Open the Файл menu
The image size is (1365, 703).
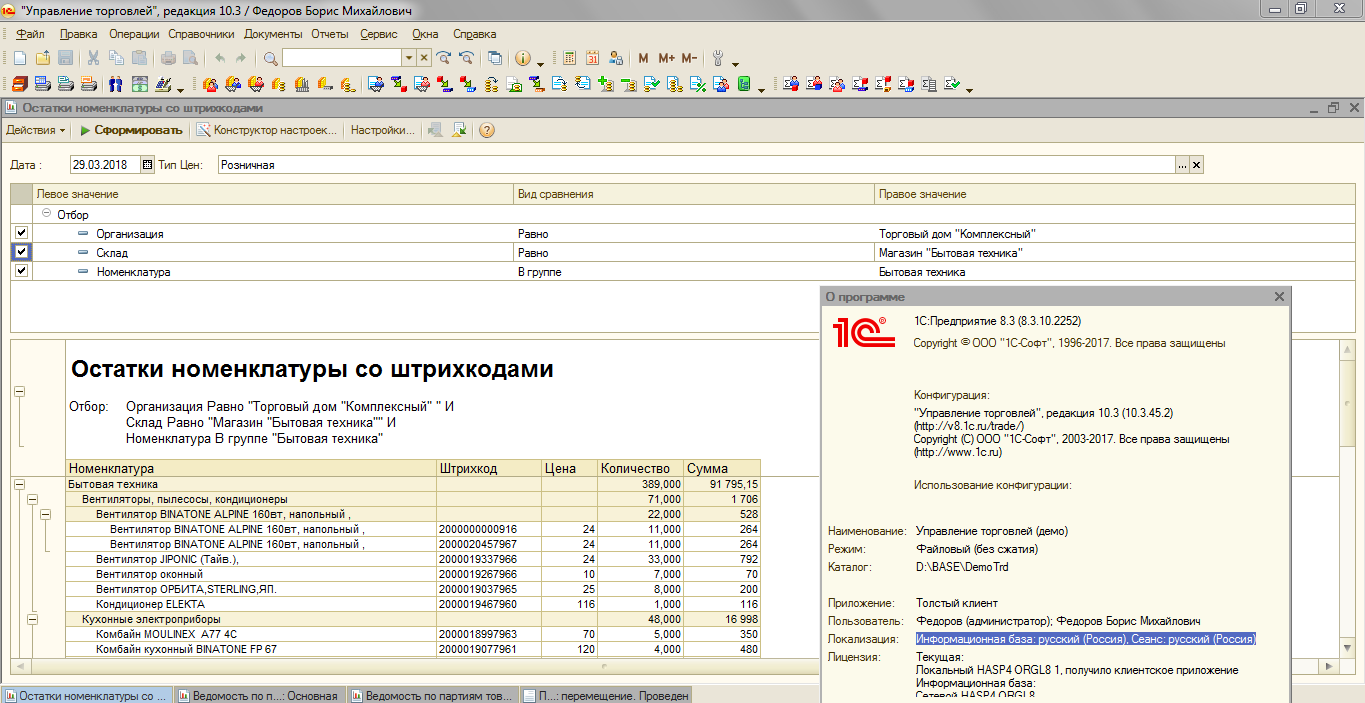click(x=30, y=34)
